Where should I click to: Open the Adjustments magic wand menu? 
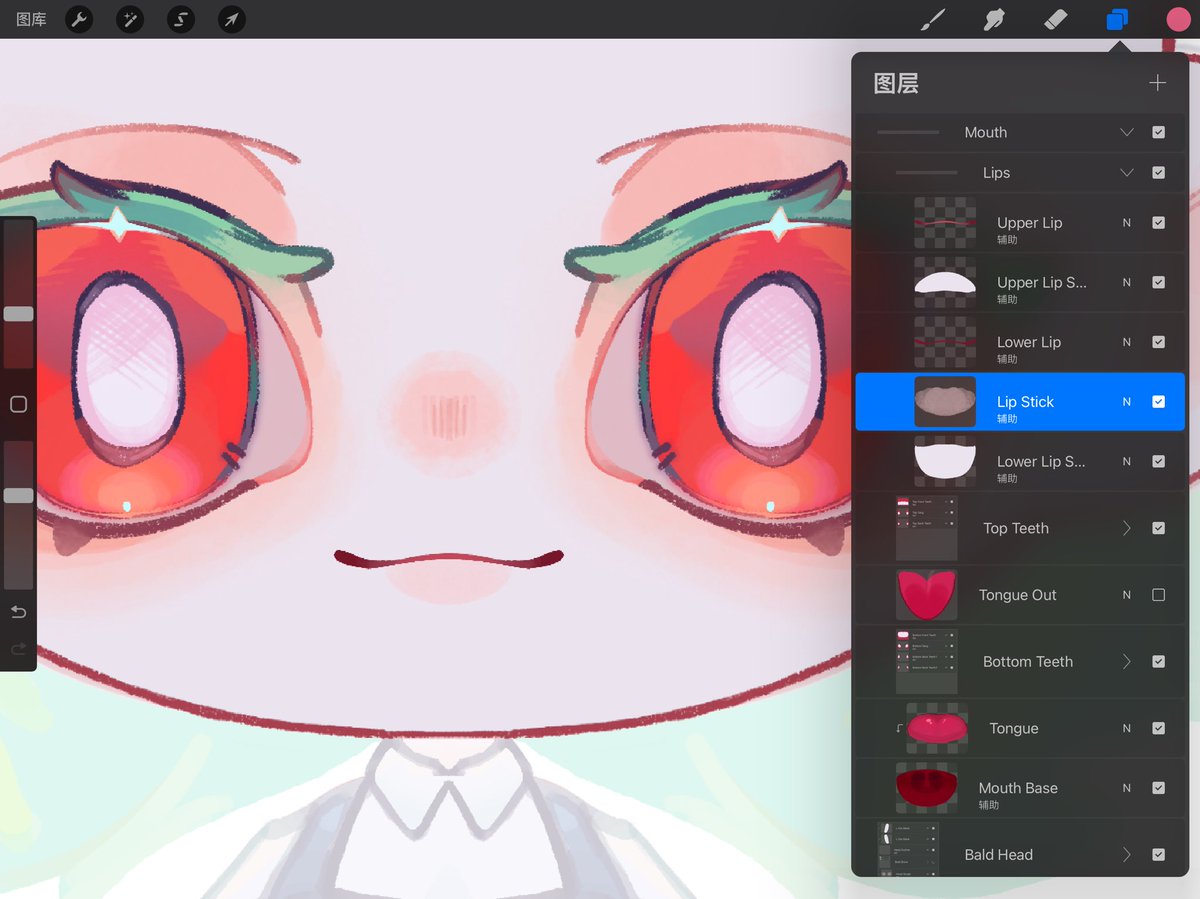click(130, 19)
